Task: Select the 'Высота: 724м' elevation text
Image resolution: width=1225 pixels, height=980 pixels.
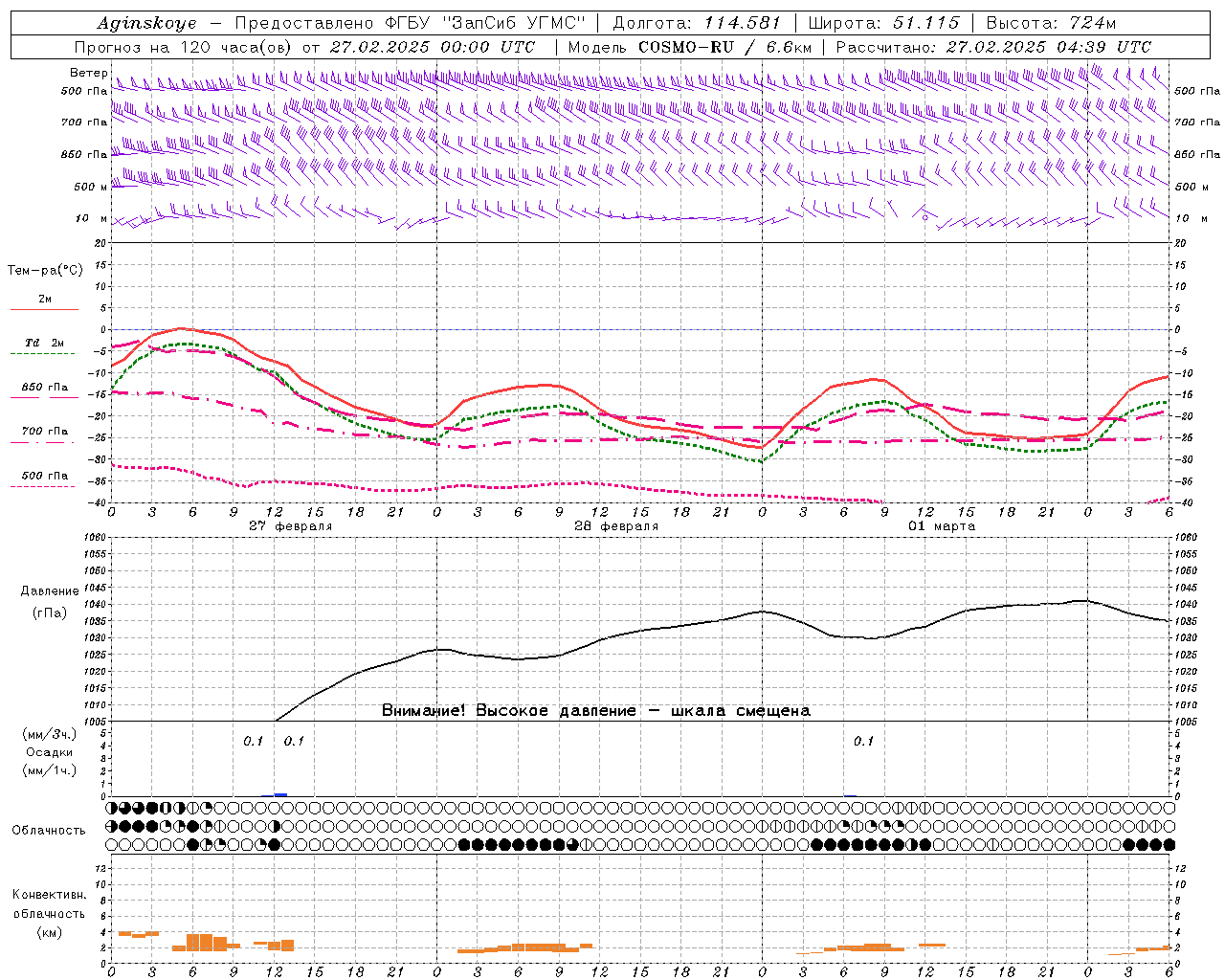Action: [1051, 23]
